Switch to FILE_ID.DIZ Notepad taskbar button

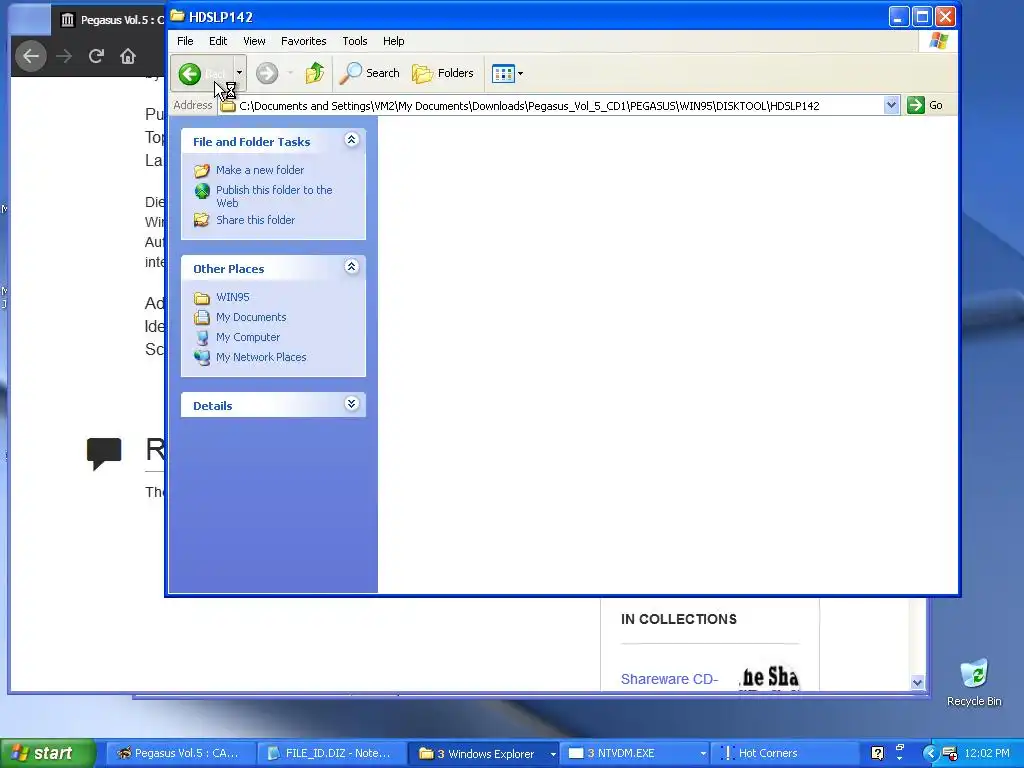pyautogui.click(x=330, y=754)
